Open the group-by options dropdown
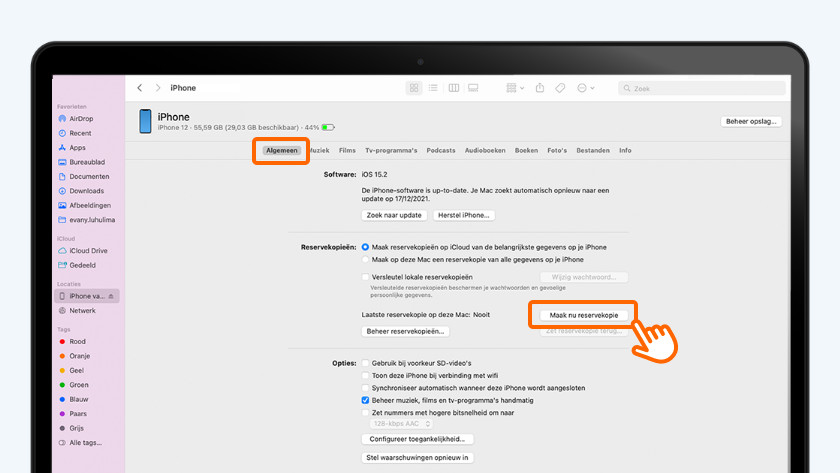 [x=515, y=88]
